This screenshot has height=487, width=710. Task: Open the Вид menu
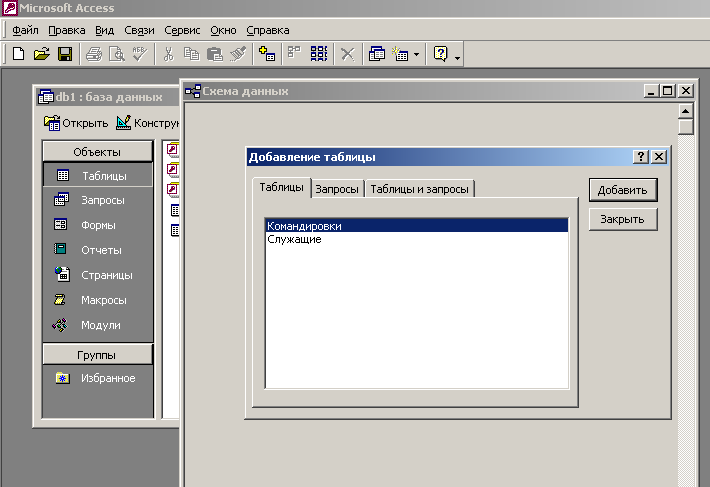click(x=105, y=30)
